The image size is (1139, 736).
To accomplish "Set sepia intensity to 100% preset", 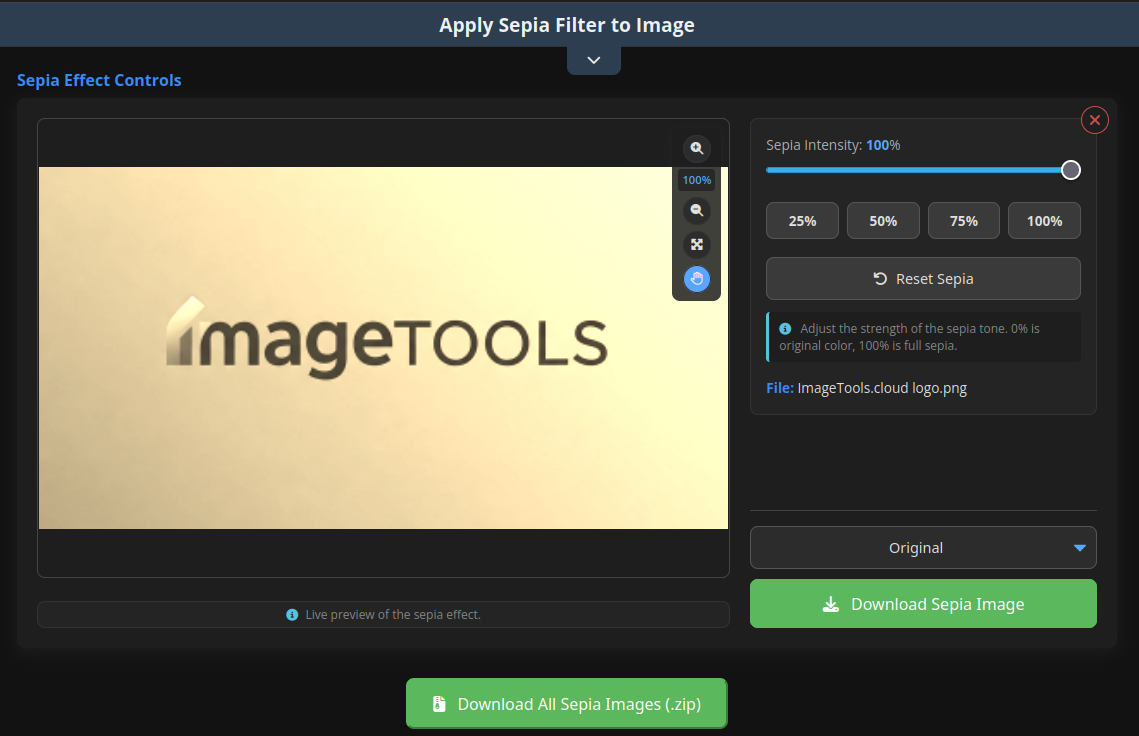I will 1044,221.
